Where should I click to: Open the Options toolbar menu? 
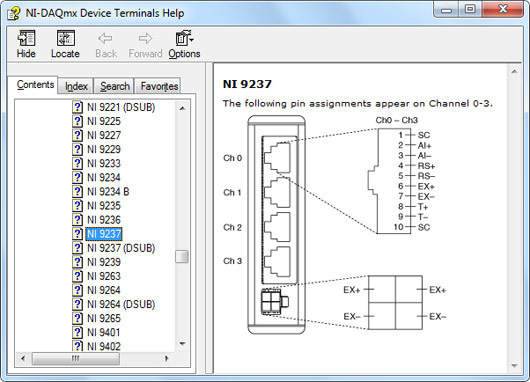[x=184, y=44]
